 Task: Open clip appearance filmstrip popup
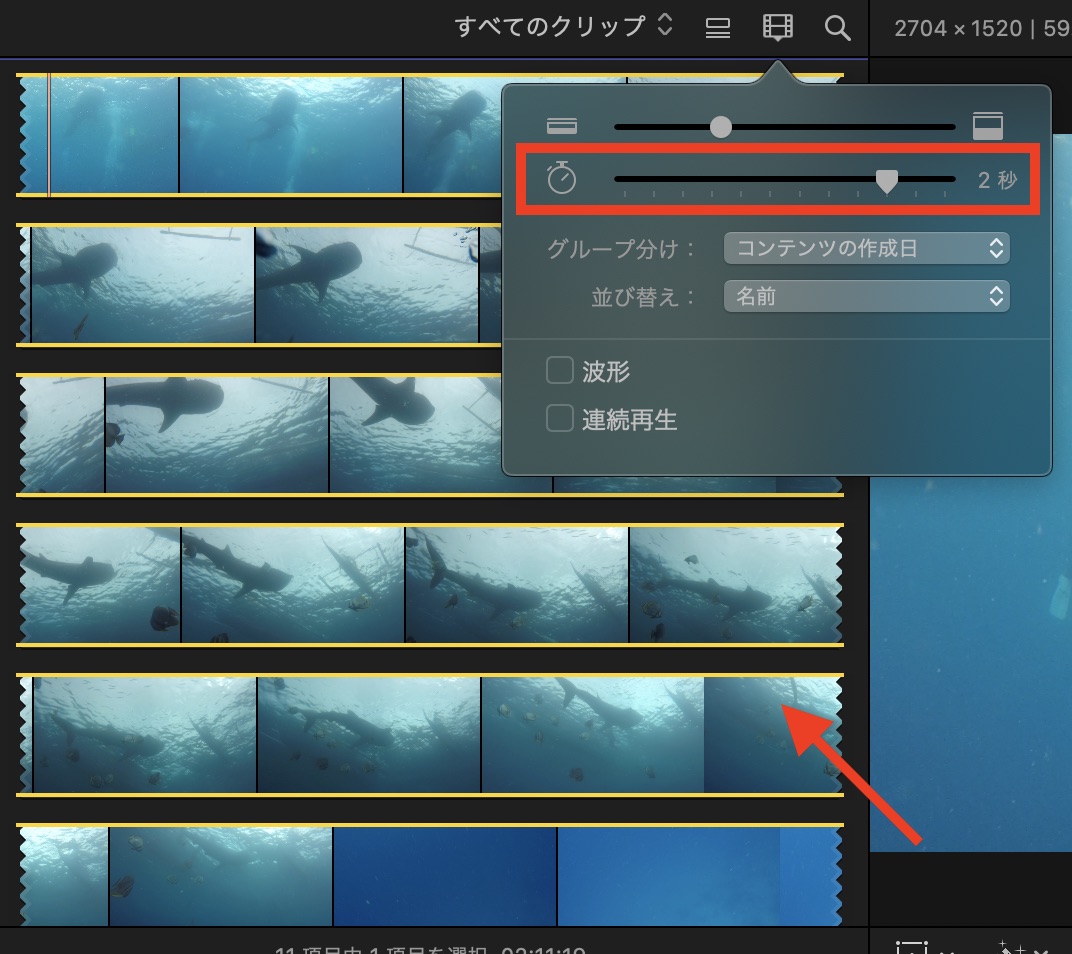click(x=777, y=28)
